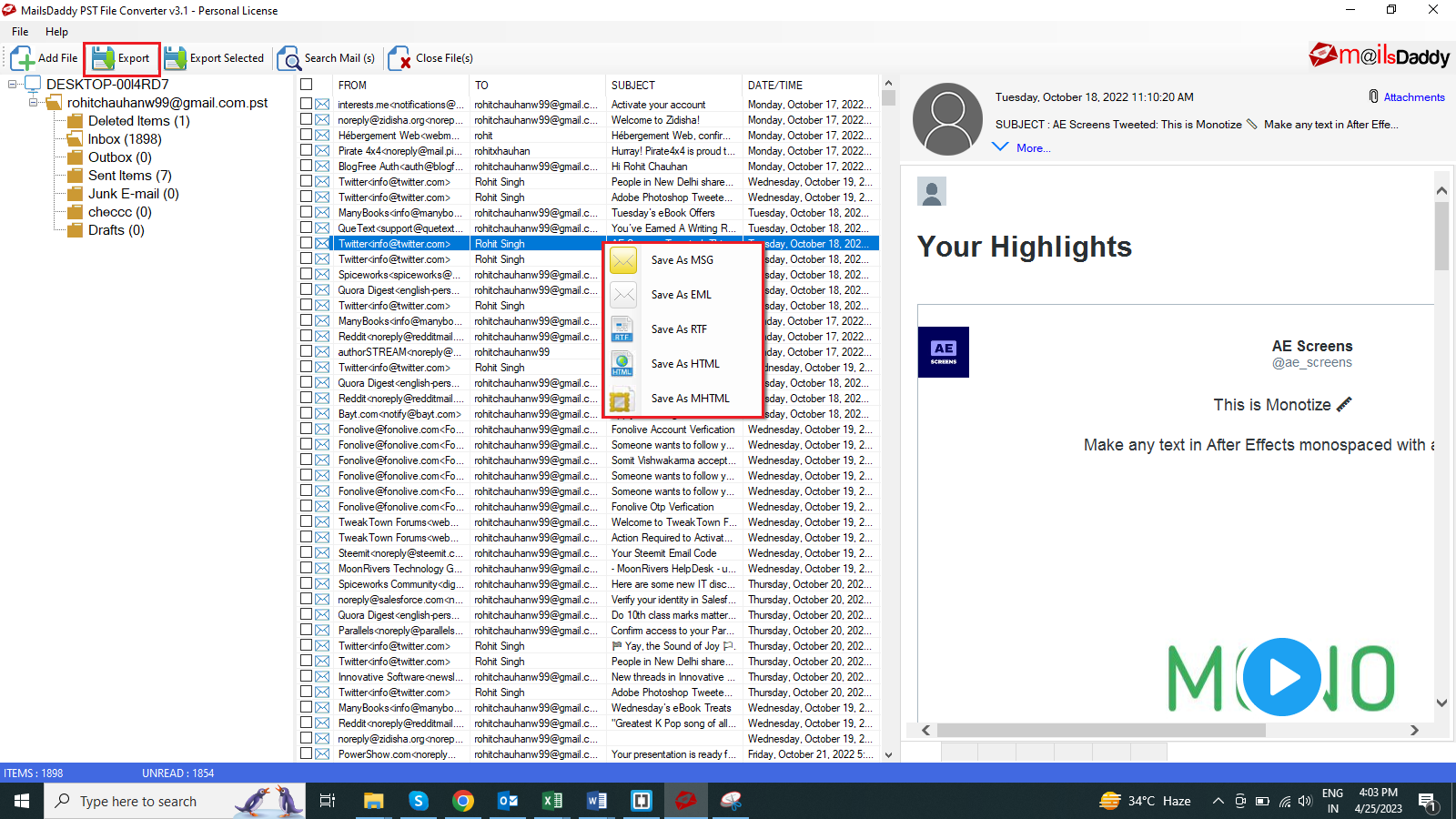Screen dimensions: 1456x819
Task: Sort by the SUBJECT column header
Action: pos(674,86)
